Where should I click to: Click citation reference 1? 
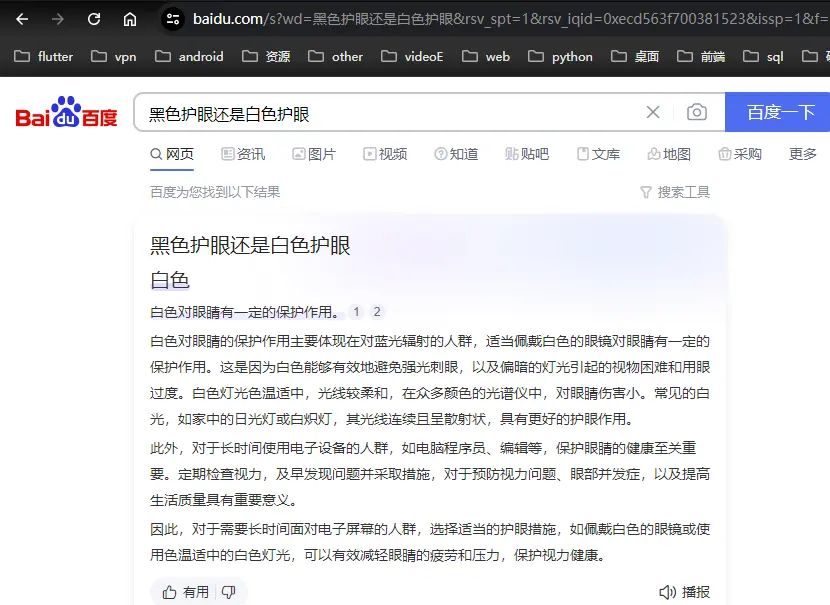tap(356, 311)
